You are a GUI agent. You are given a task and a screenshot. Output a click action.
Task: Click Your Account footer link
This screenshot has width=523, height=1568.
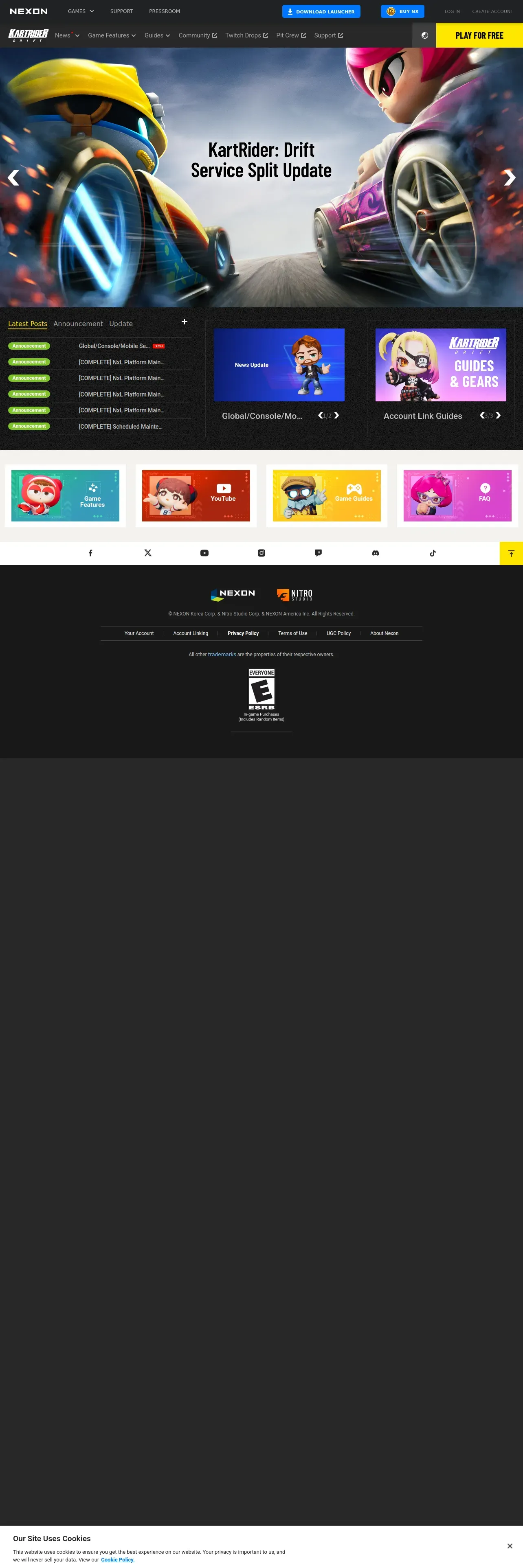coord(139,633)
